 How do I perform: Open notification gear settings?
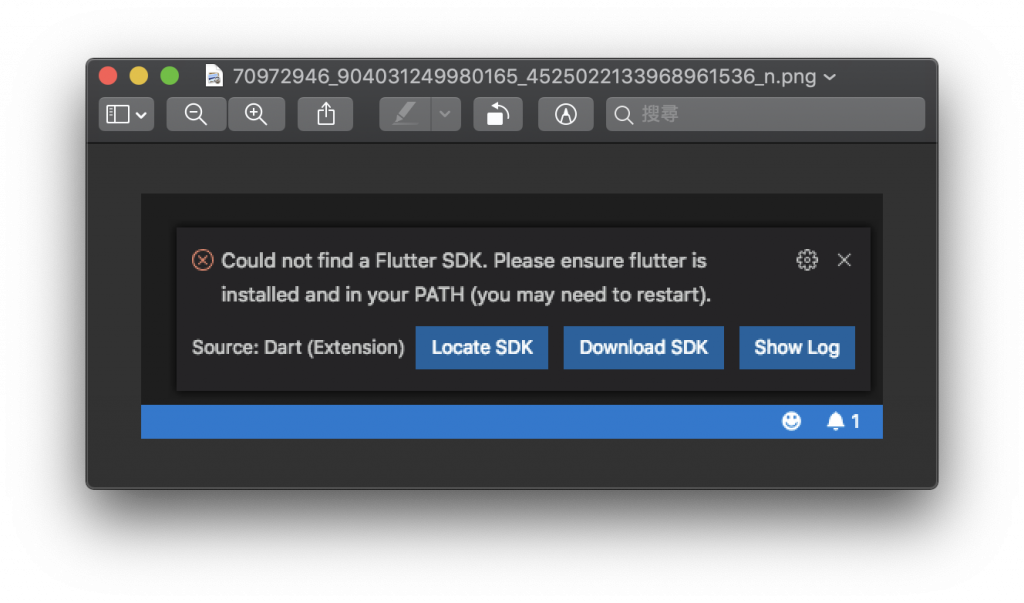[807, 260]
